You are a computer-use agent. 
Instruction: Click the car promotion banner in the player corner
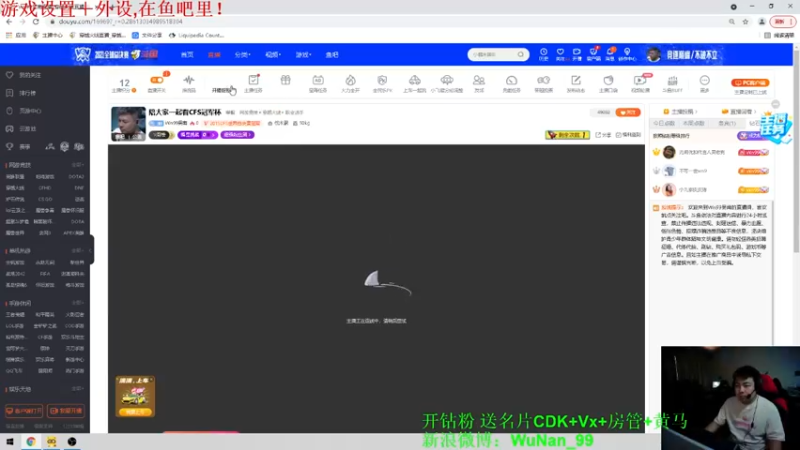click(135, 396)
